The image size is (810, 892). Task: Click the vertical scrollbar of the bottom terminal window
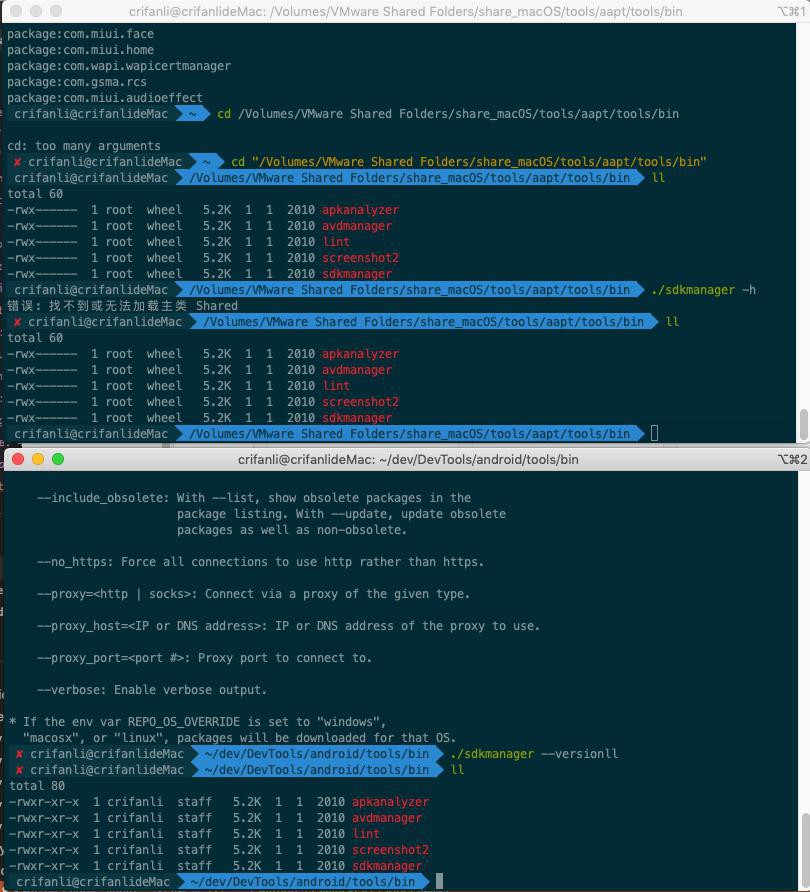pyautogui.click(x=804, y=846)
